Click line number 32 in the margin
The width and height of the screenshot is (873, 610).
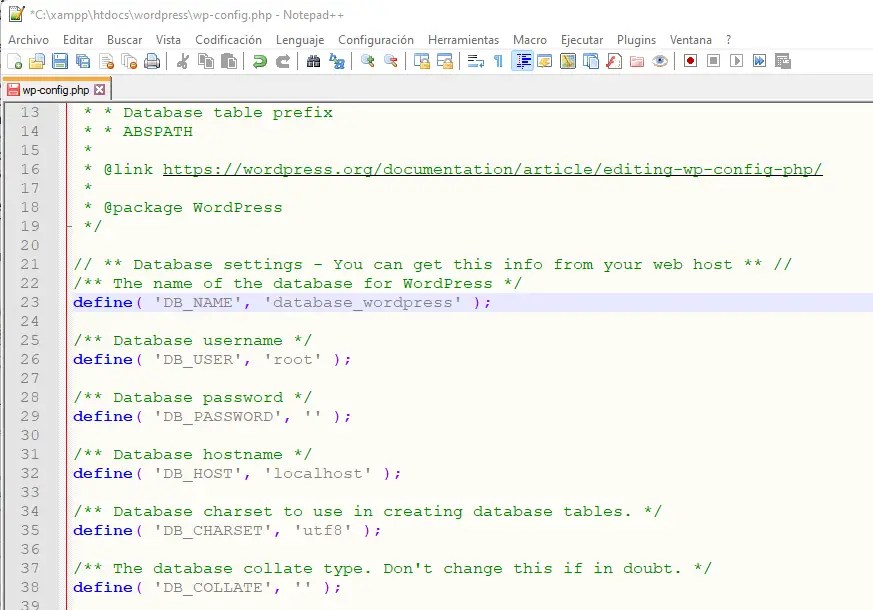[x=29, y=473]
